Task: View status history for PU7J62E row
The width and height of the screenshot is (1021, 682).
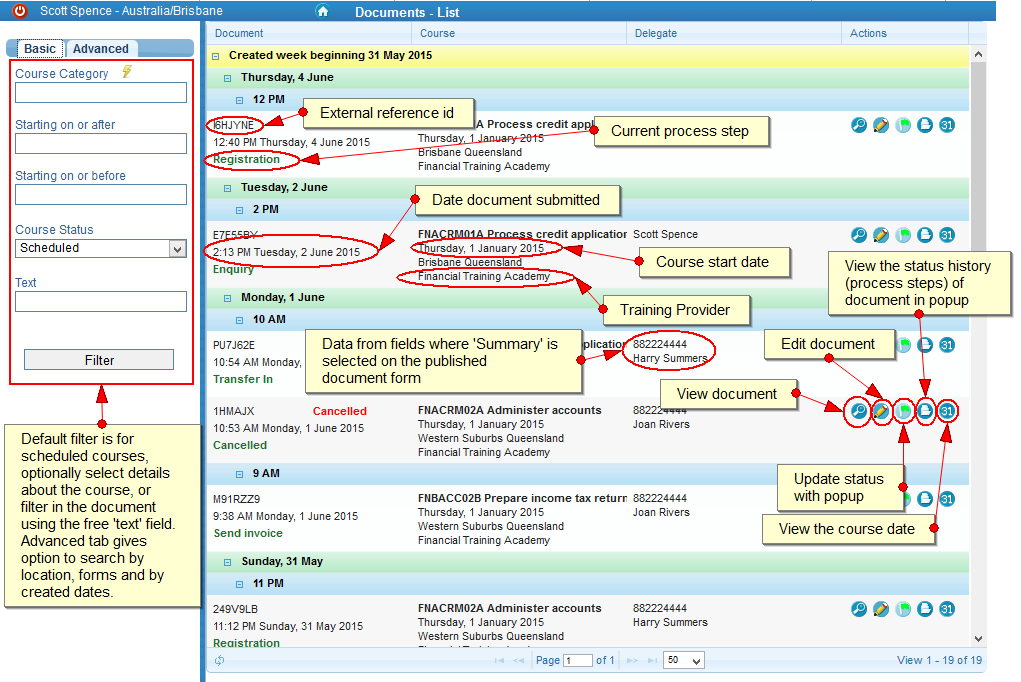Action: [925, 345]
